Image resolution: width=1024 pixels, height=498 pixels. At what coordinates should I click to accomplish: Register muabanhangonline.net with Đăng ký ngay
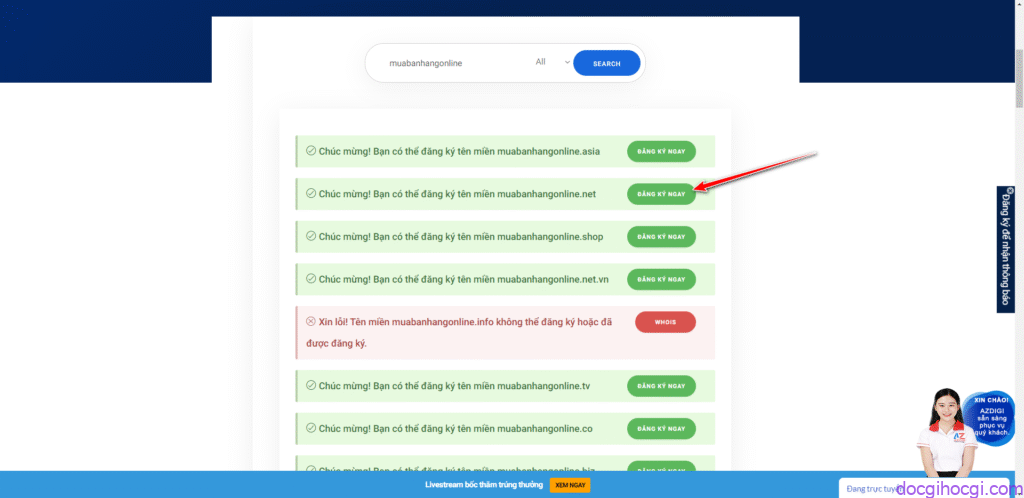click(662, 194)
